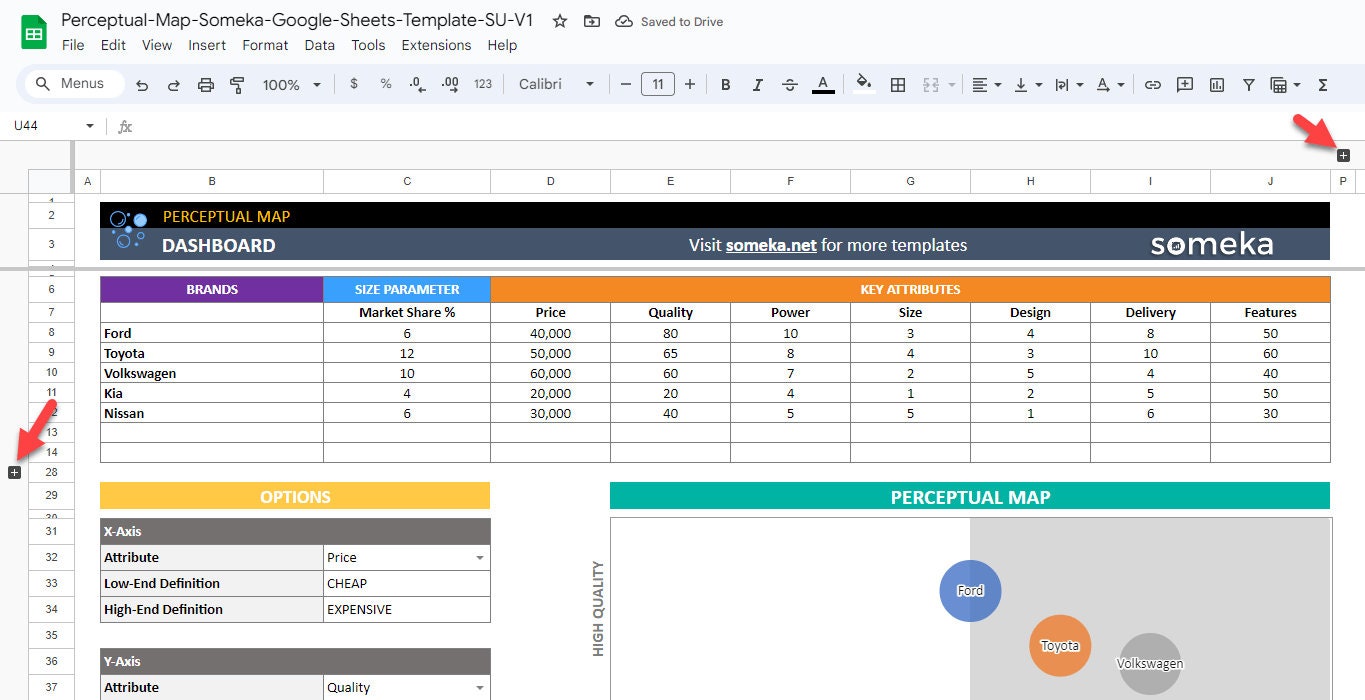Visit the someka.net link
The image size is (1365, 700).
tap(770, 244)
